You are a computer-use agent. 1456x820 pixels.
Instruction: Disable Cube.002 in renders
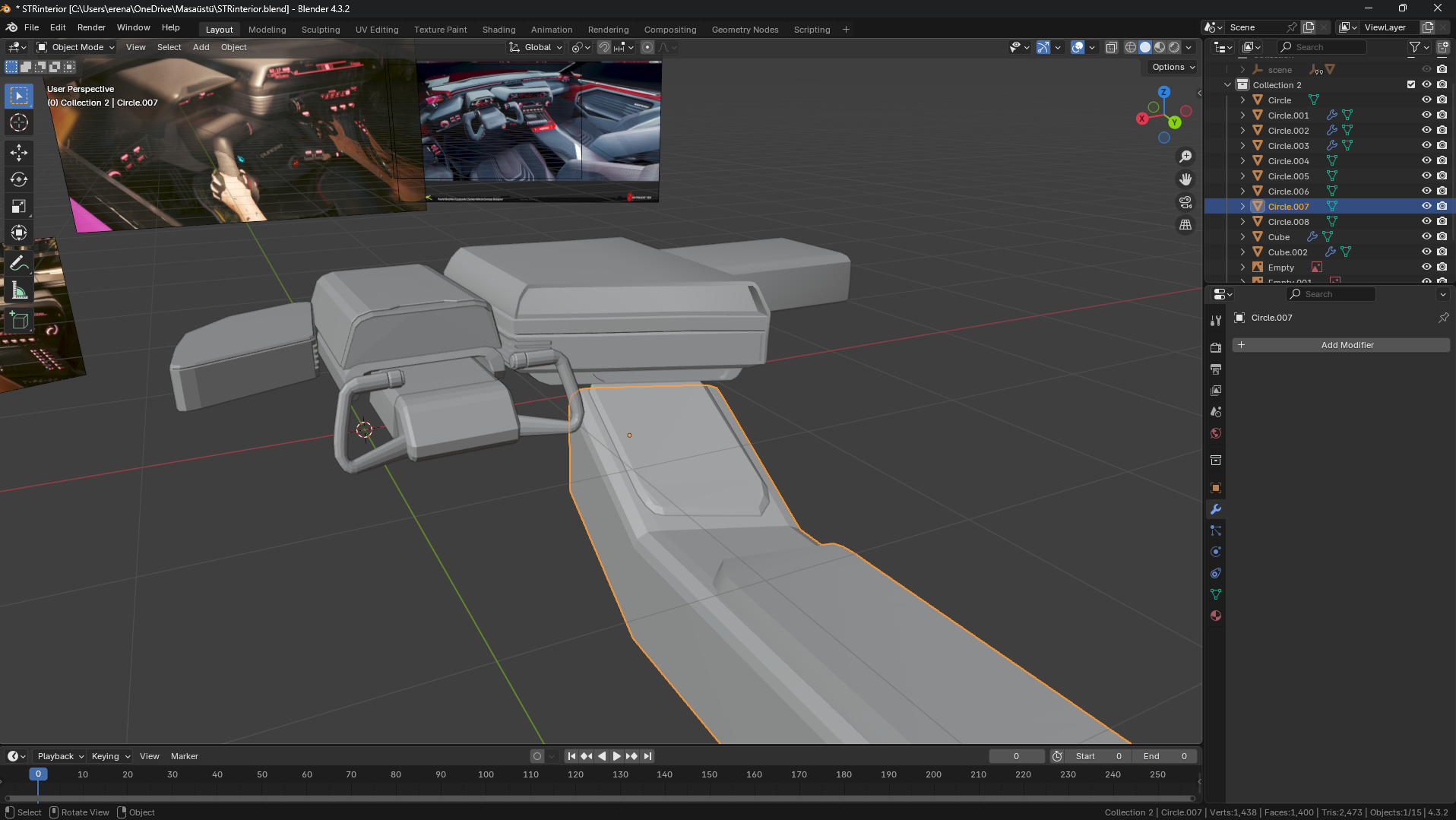point(1442,252)
